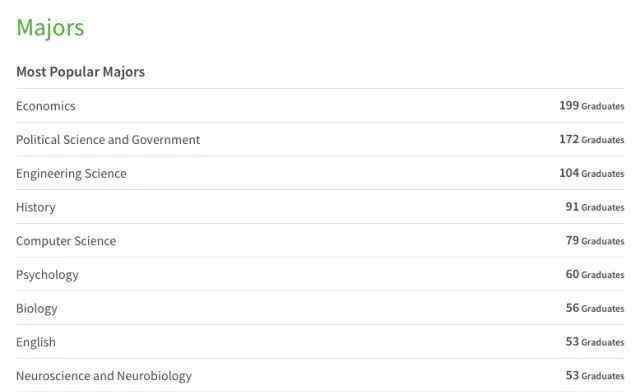Select Political Science and Government major
Image resolution: width=640 pixels, height=392 pixels.
tap(108, 140)
